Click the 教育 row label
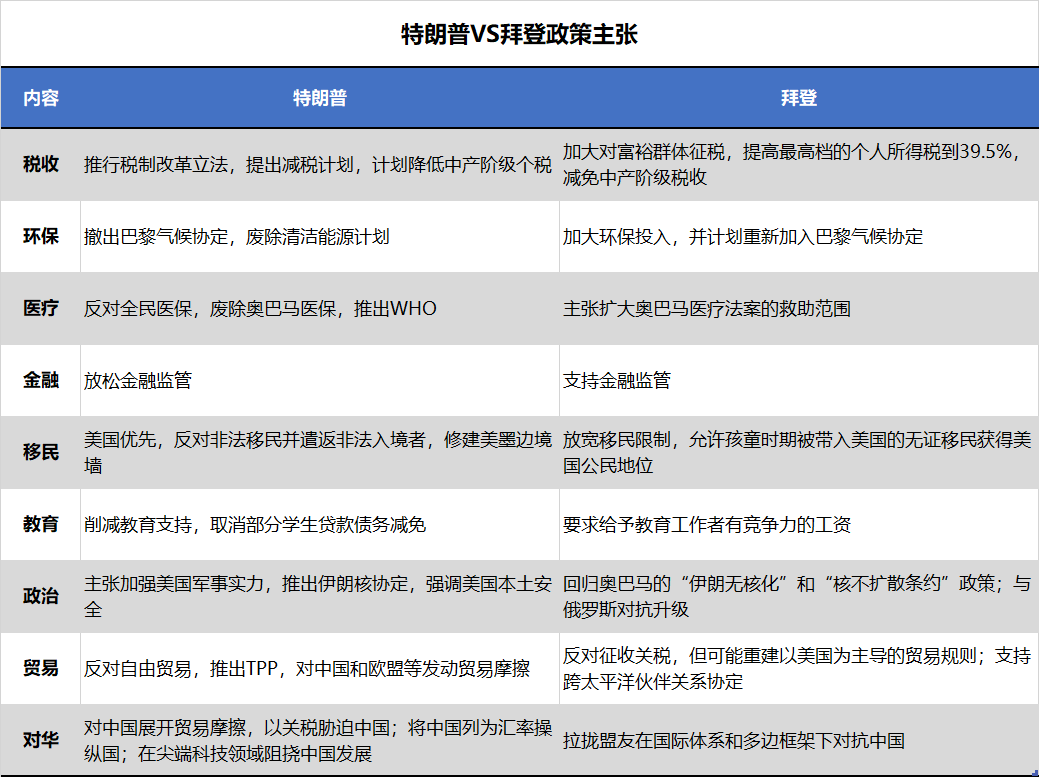Image resolution: width=1039 pixels, height=777 pixels. 41,524
